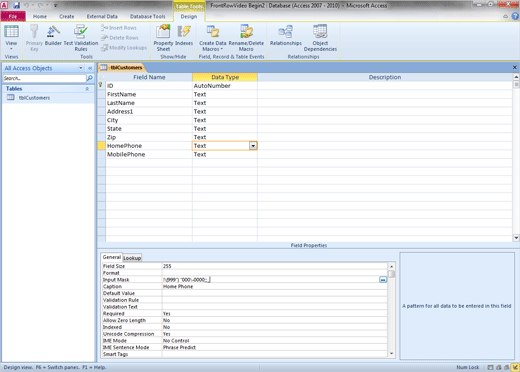Open Create Data Macros menu
The height and width of the screenshot is (372, 520).
213,37
